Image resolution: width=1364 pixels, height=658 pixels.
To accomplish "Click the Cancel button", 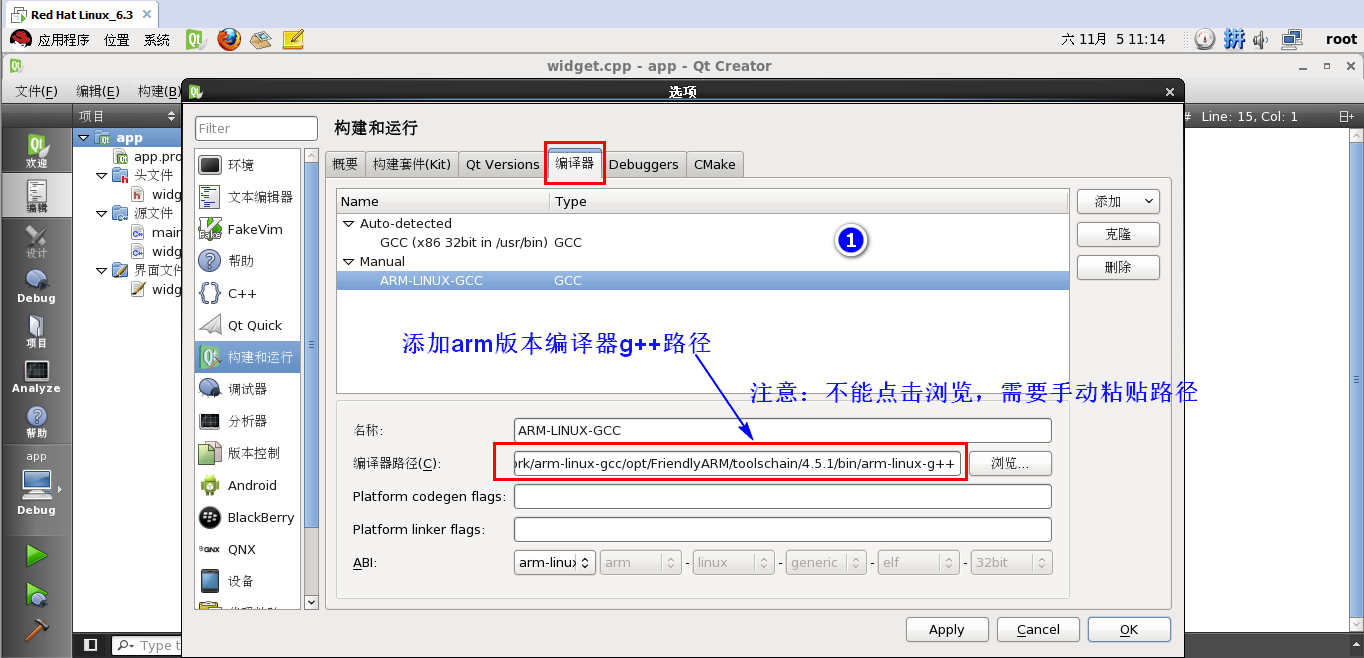I will [x=1038, y=629].
